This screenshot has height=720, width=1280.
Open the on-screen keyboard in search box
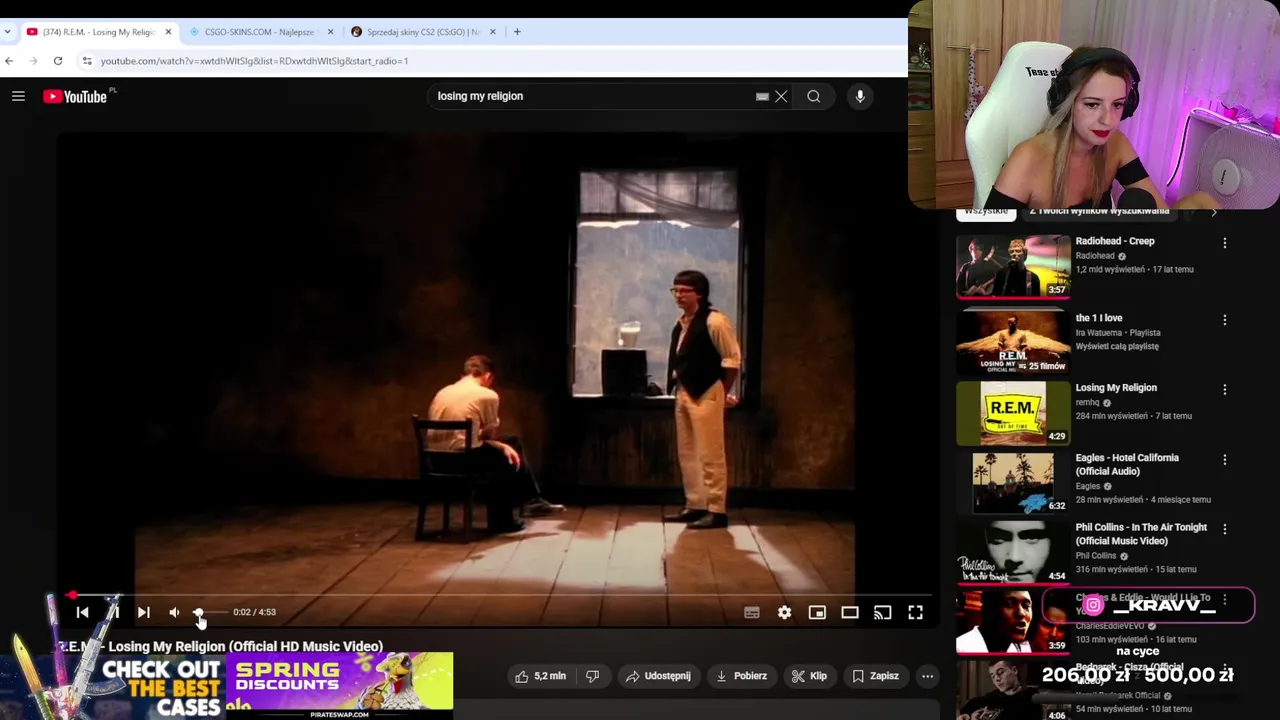coord(762,96)
